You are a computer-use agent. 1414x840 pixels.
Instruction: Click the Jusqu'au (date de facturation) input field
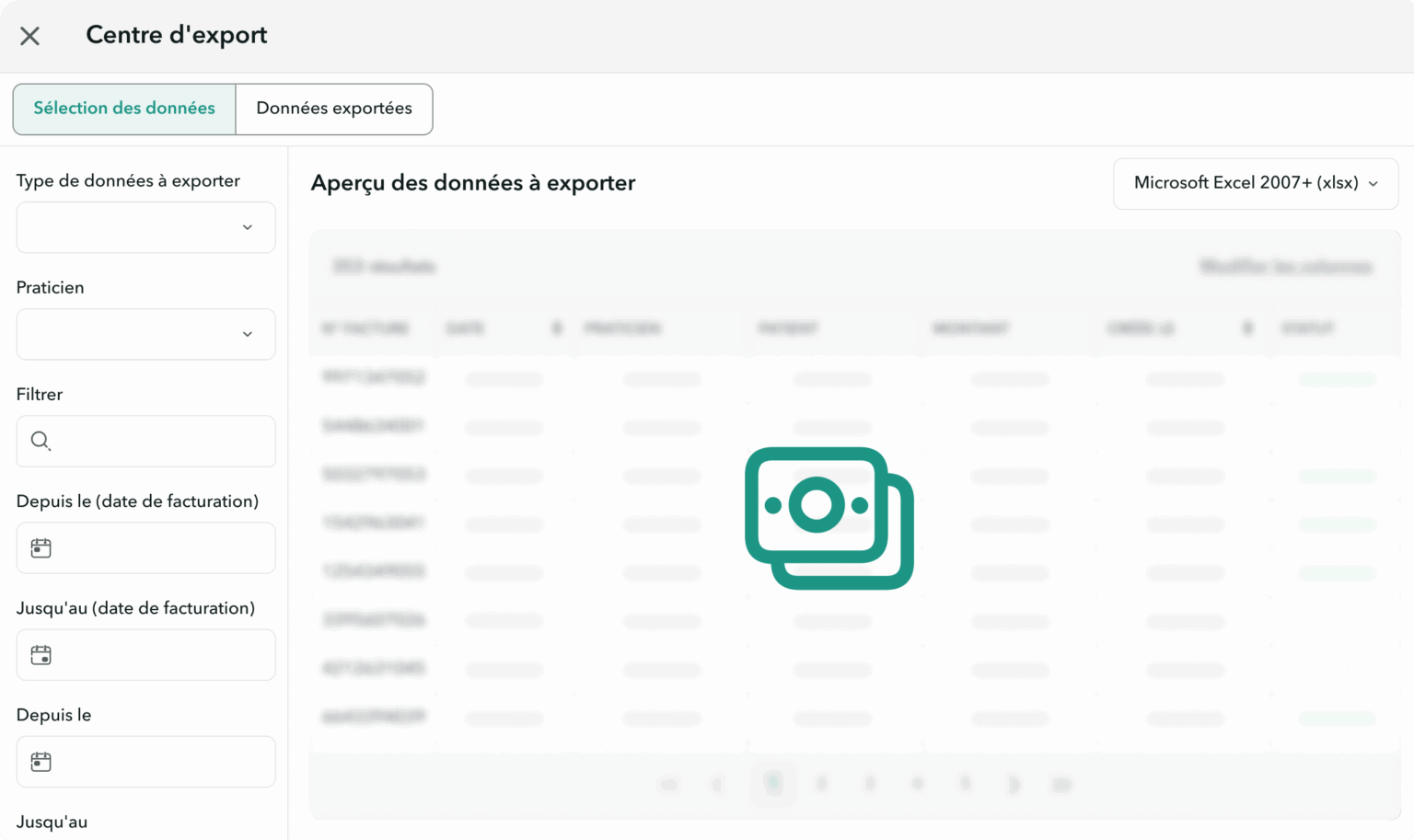coord(147,655)
